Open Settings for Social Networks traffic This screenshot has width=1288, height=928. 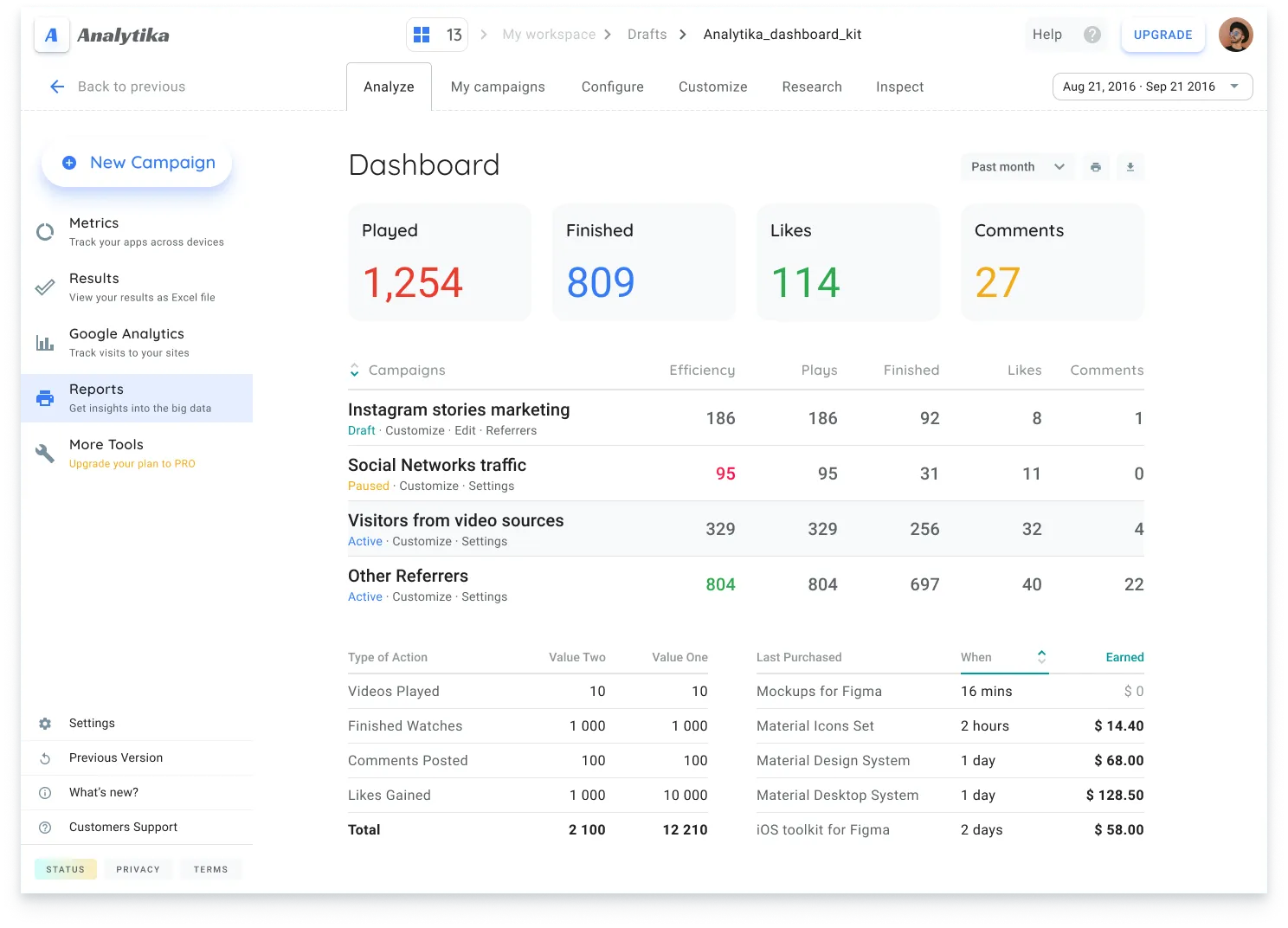pyautogui.click(x=491, y=486)
